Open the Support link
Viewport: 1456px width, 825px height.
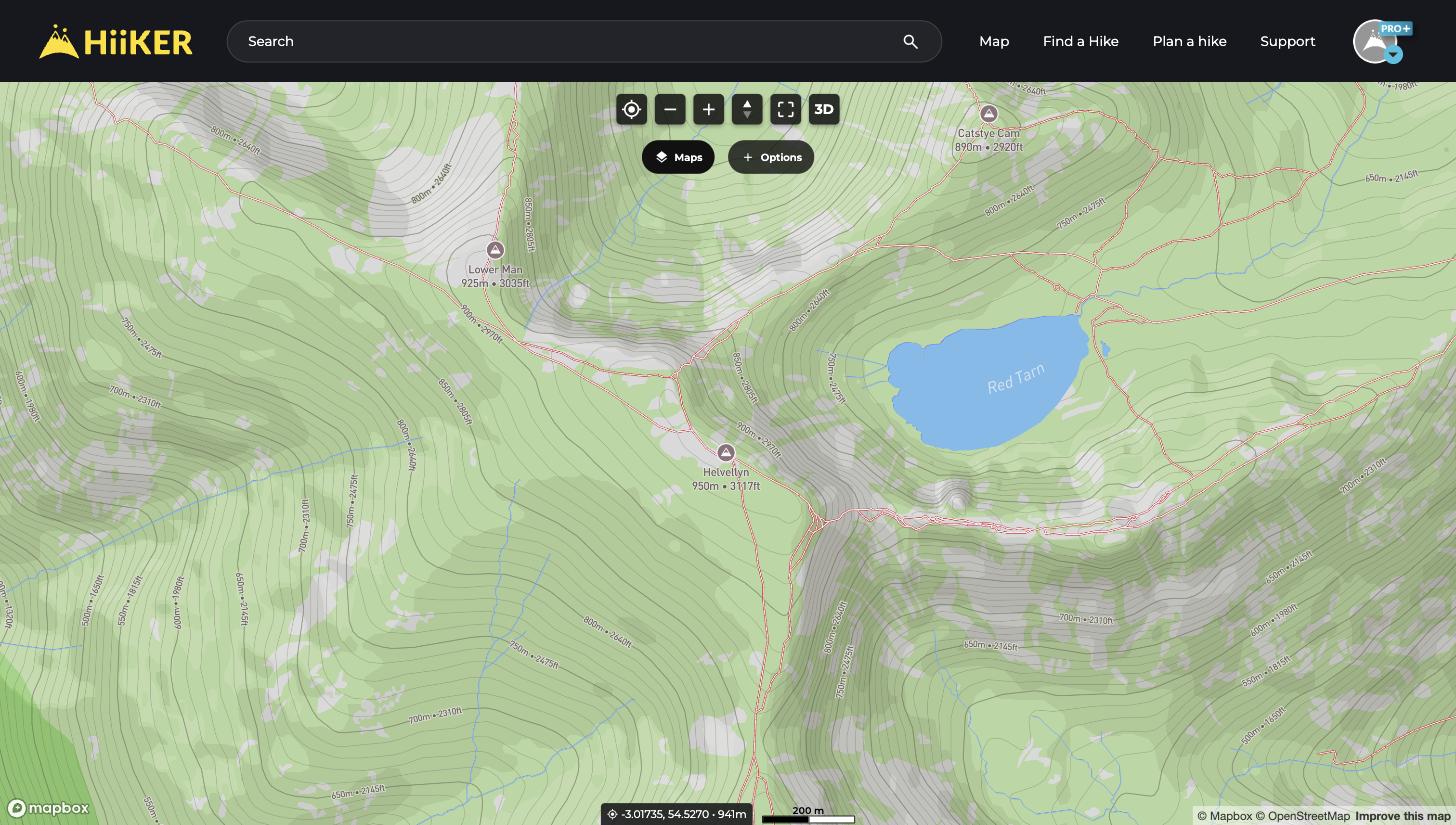(x=1287, y=41)
